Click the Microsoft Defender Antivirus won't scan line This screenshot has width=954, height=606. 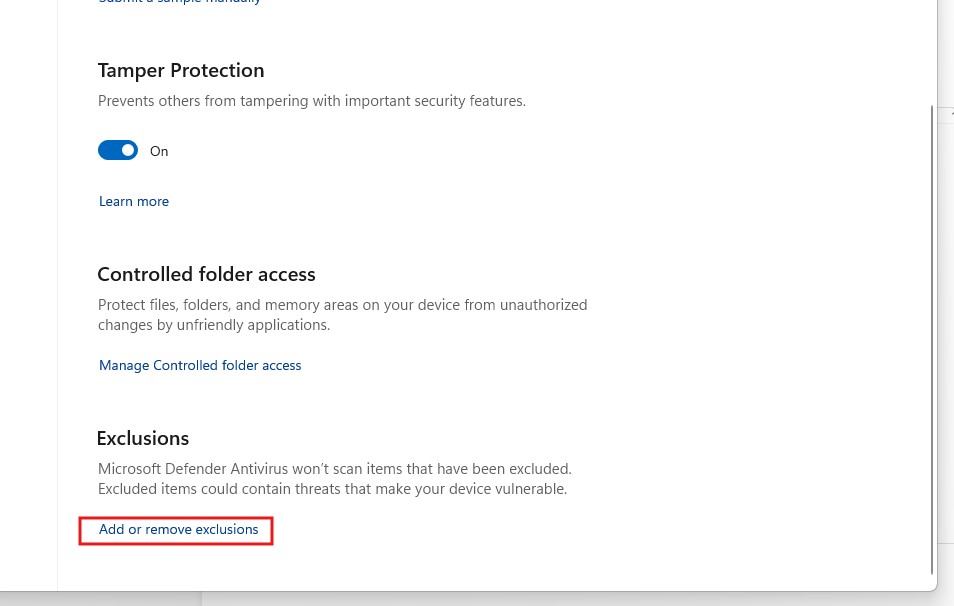coord(335,469)
